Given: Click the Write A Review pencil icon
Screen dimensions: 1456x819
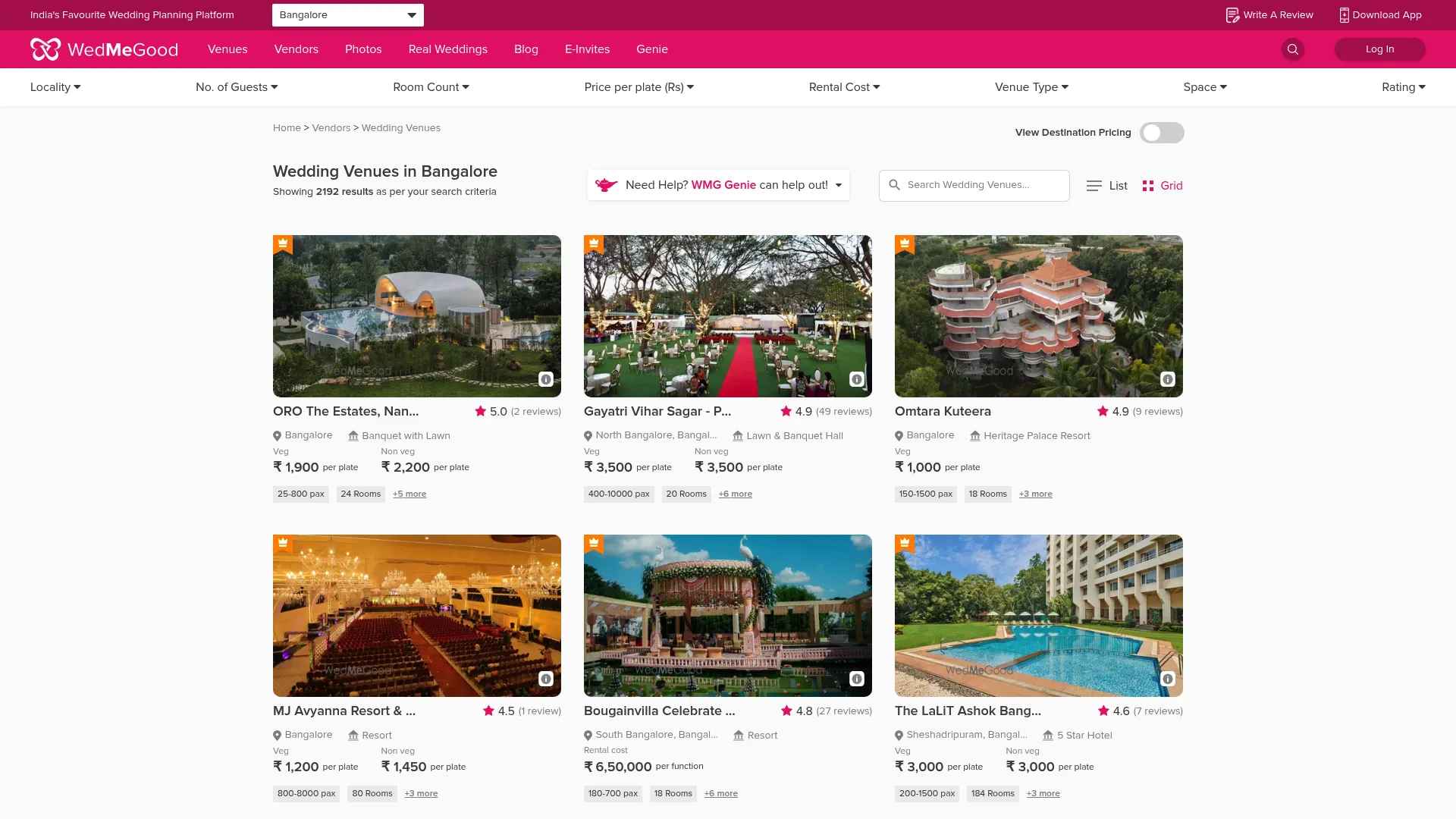Looking at the screenshot, I should coord(1232,14).
